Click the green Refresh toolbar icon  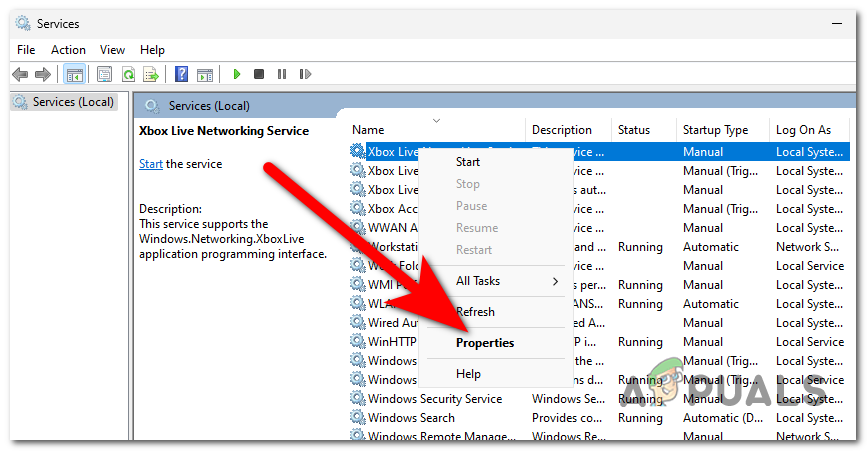(x=128, y=74)
